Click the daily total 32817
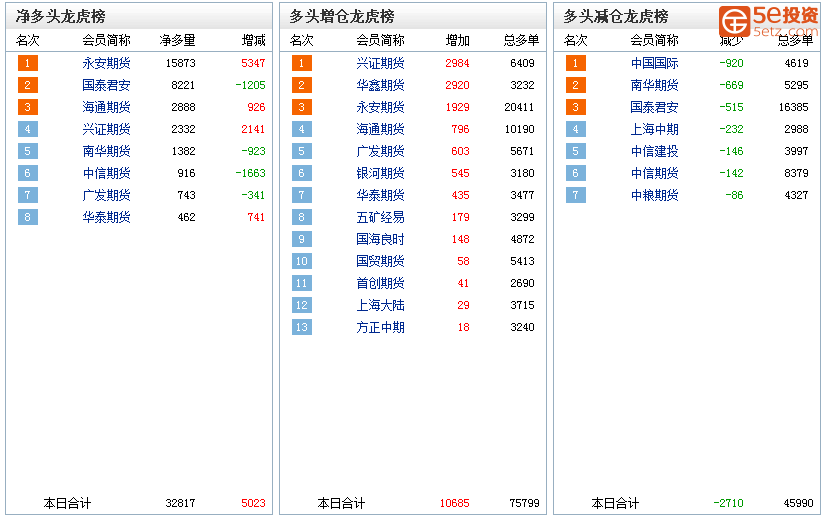826x519 pixels. [x=181, y=503]
